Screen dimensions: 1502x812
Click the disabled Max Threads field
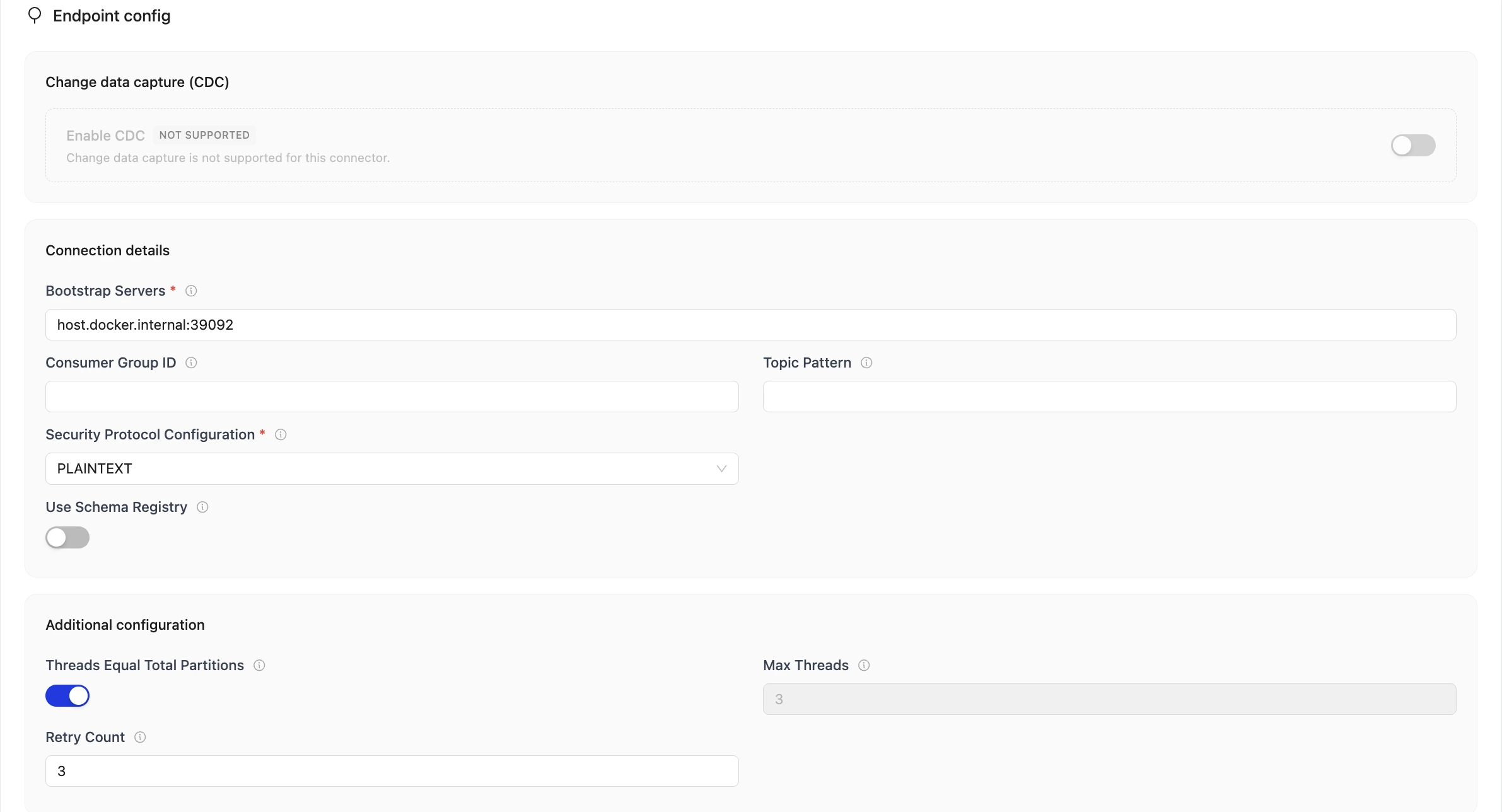[x=1109, y=699]
